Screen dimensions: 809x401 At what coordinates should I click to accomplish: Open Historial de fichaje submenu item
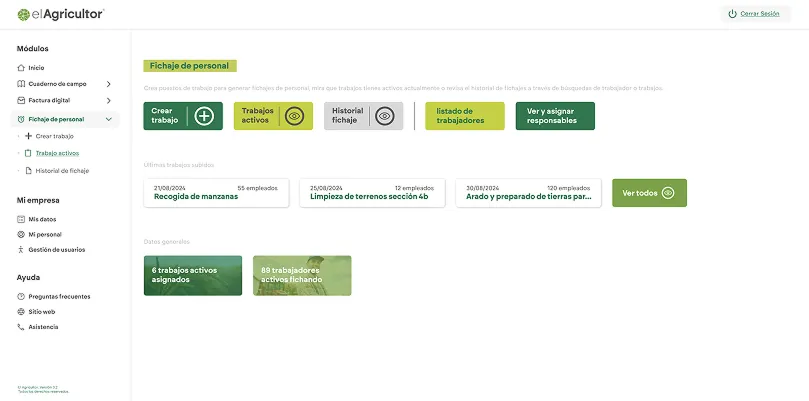click(62, 170)
